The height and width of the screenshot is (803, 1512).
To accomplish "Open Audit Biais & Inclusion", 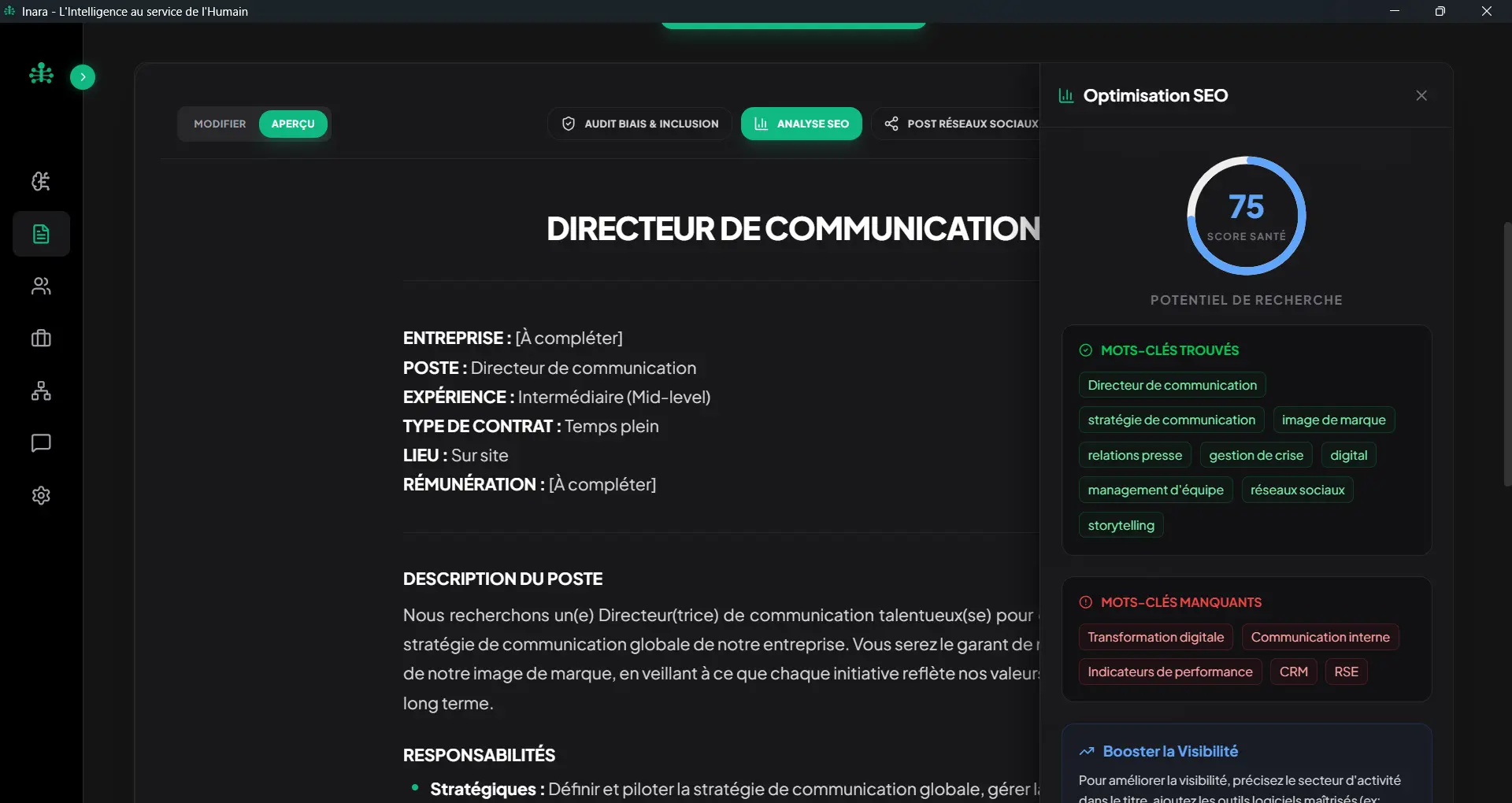I will (x=639, y=124).
